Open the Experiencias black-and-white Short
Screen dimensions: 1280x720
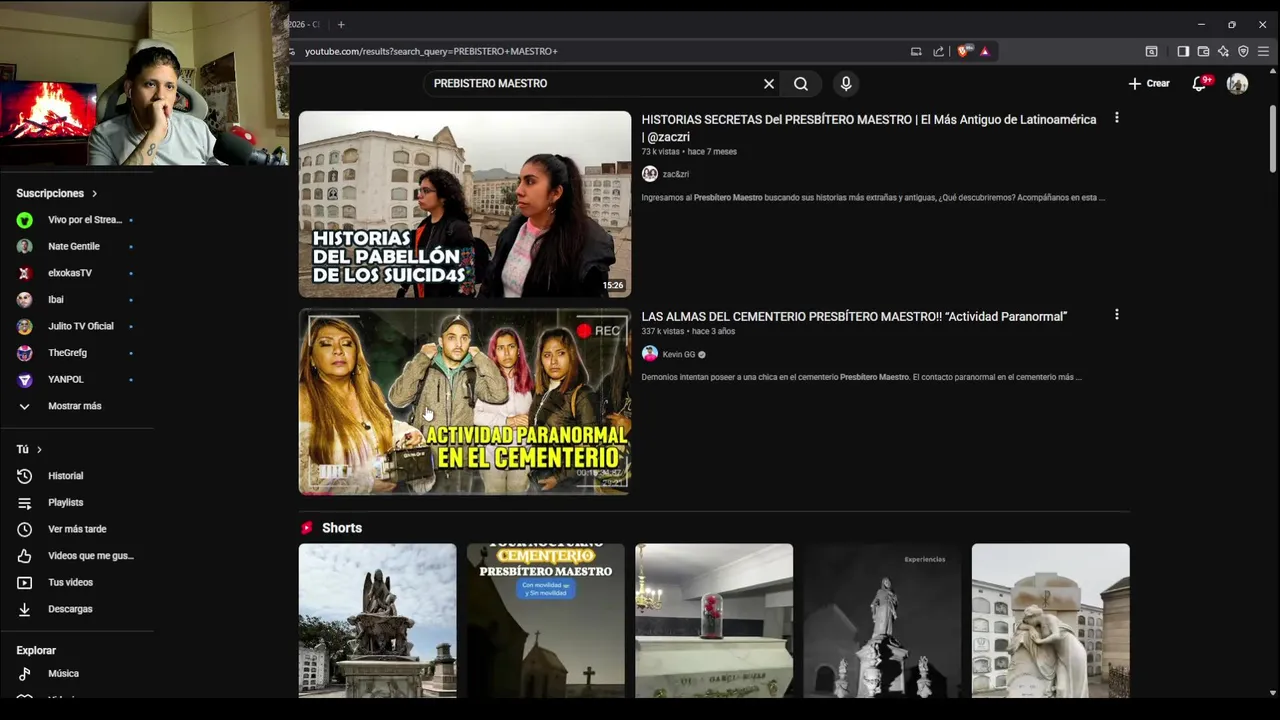(x=882, y=620)
